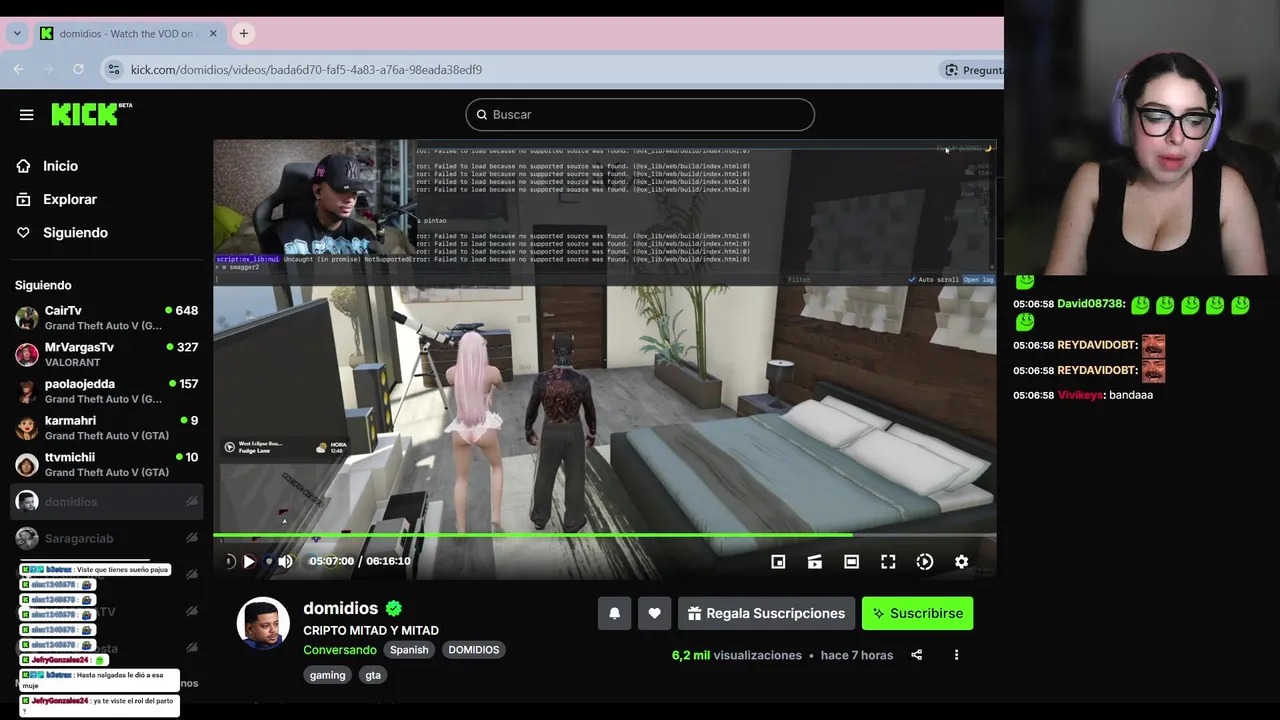Open a new browser tab

pyautogui.click(x=243, y=33)
